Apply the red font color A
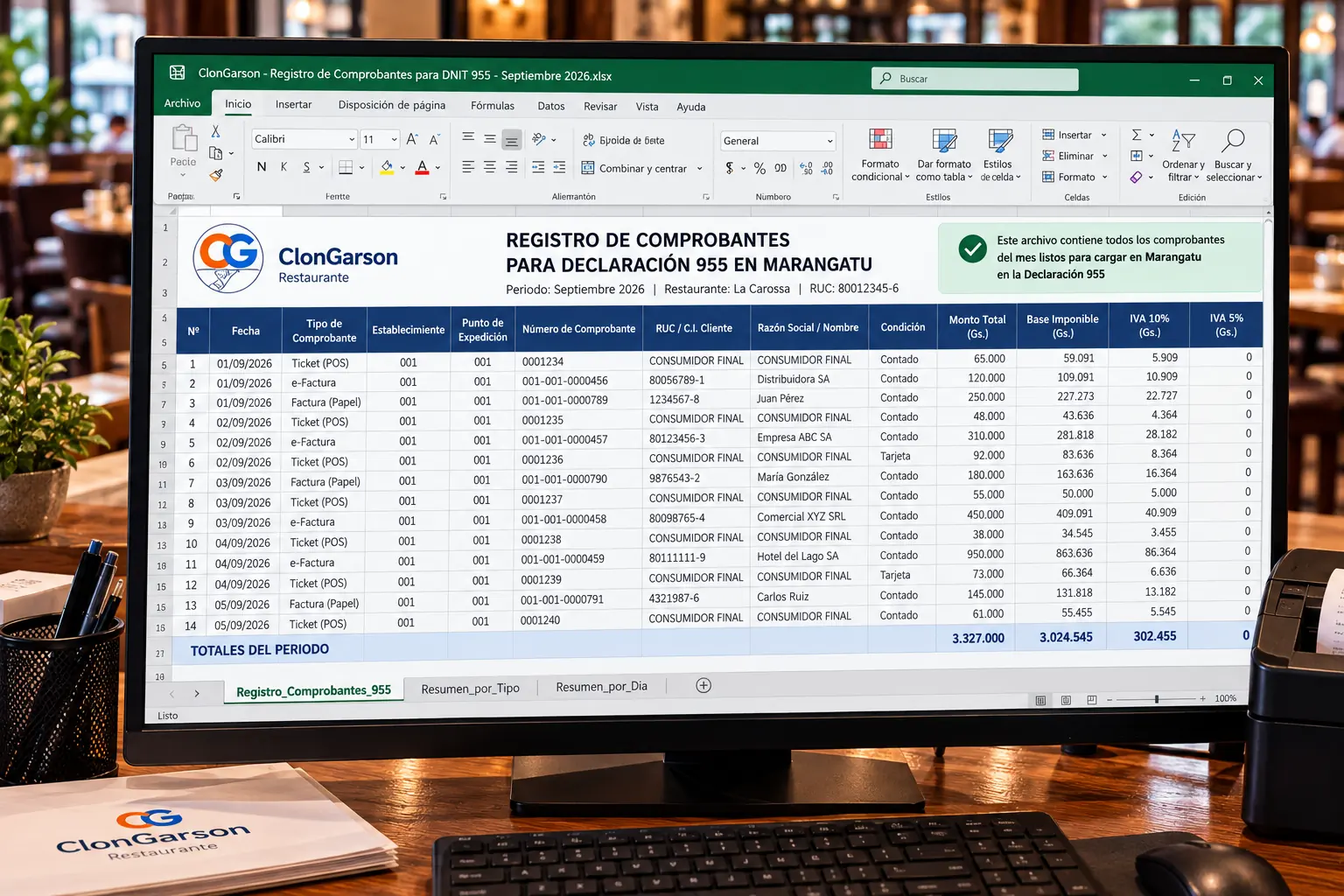 tap(423, 167)
